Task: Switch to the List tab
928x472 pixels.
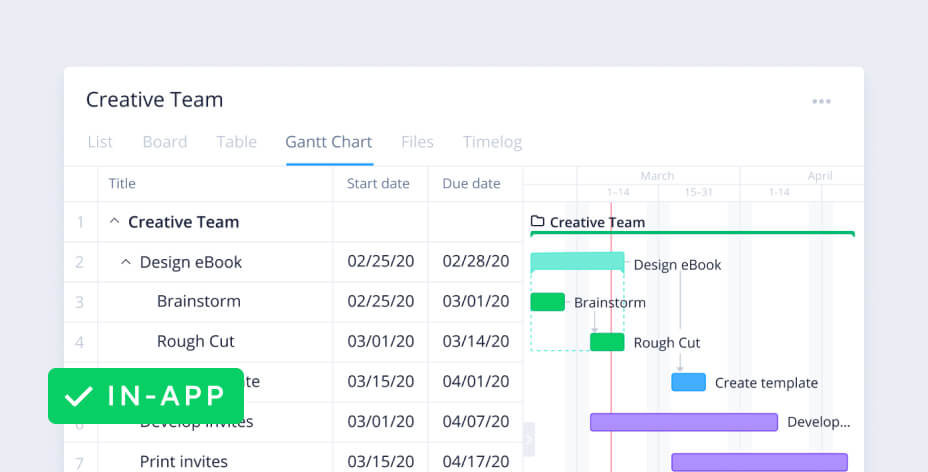Action: point(100,142)
